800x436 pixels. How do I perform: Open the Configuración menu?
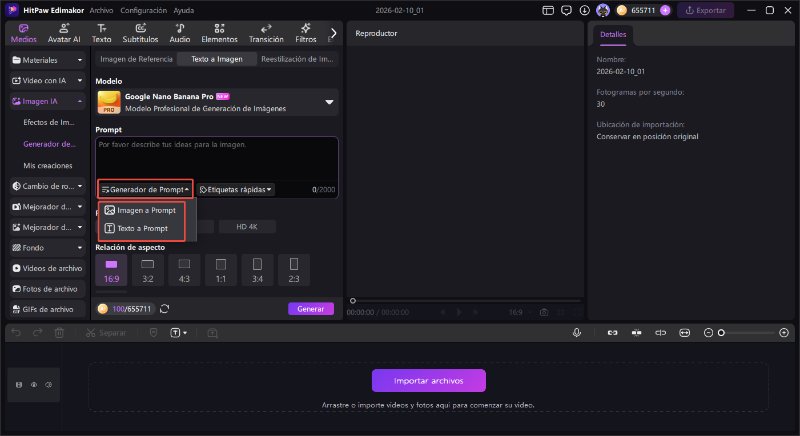(143, 10)
